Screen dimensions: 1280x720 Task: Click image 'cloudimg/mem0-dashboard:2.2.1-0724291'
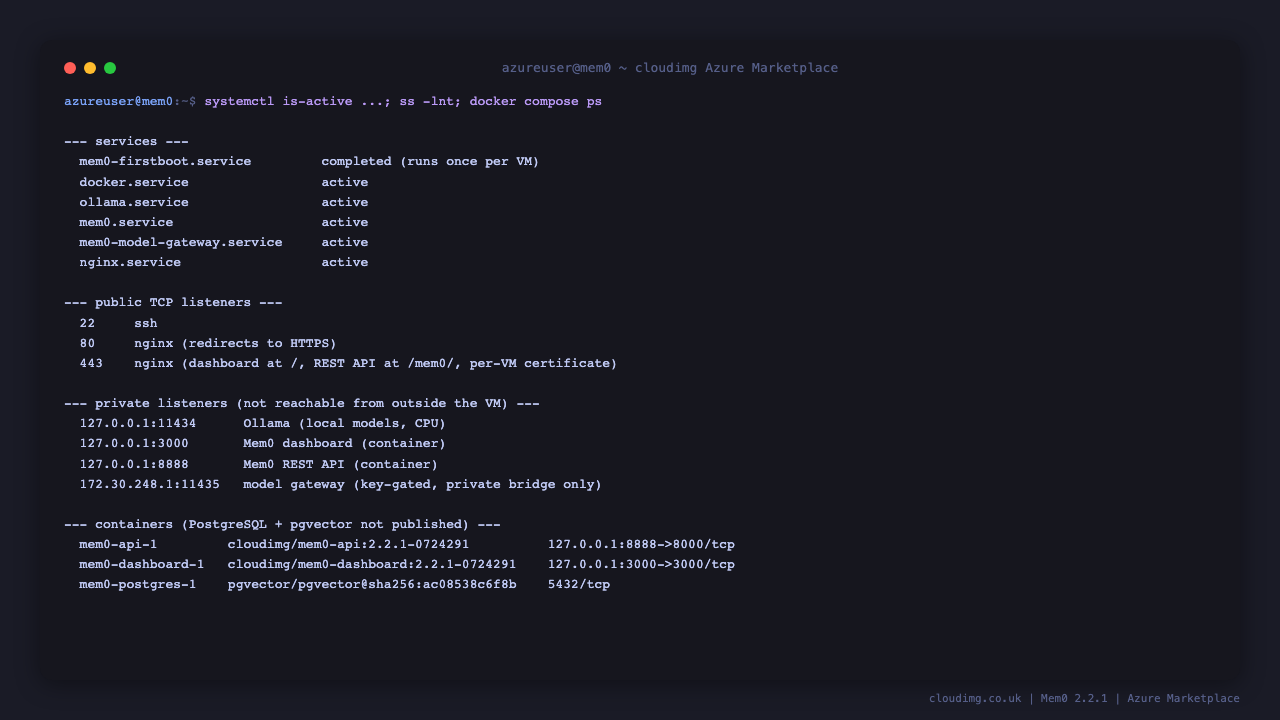372,564
